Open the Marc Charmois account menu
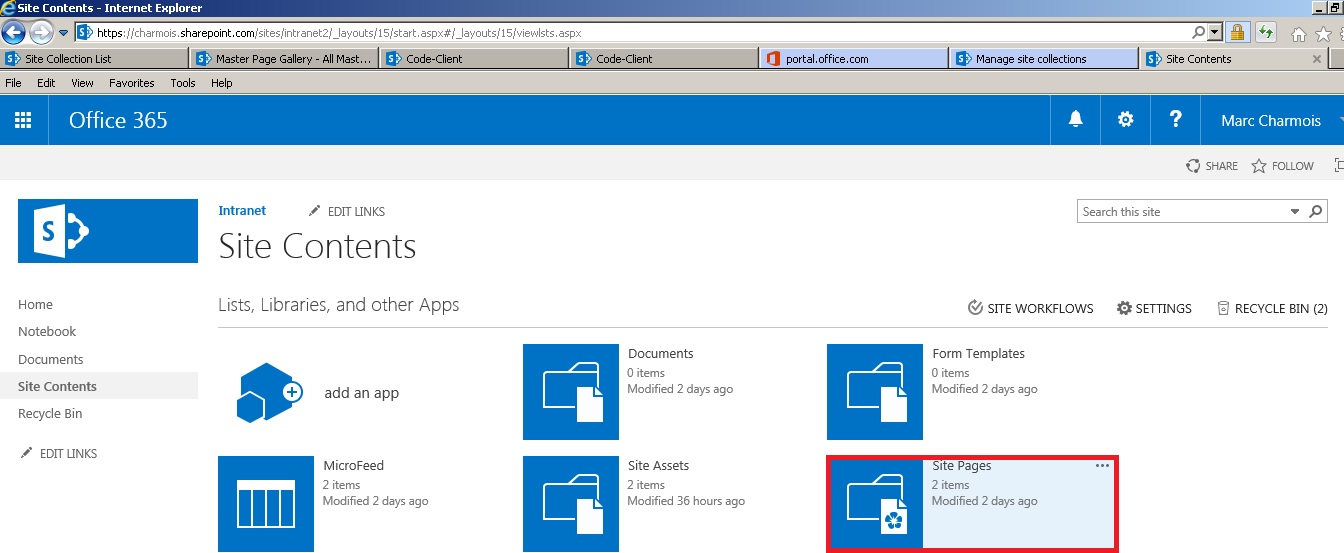This screenshot has height=553, width=1344. tap(1270, 120)
